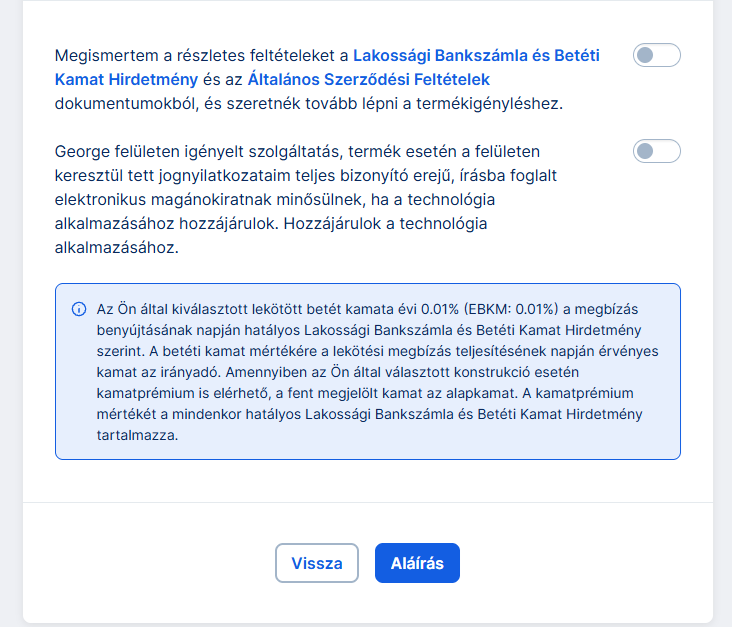Click the info icon in the blue notice
The image size is (732, 627).
point(79,309)
